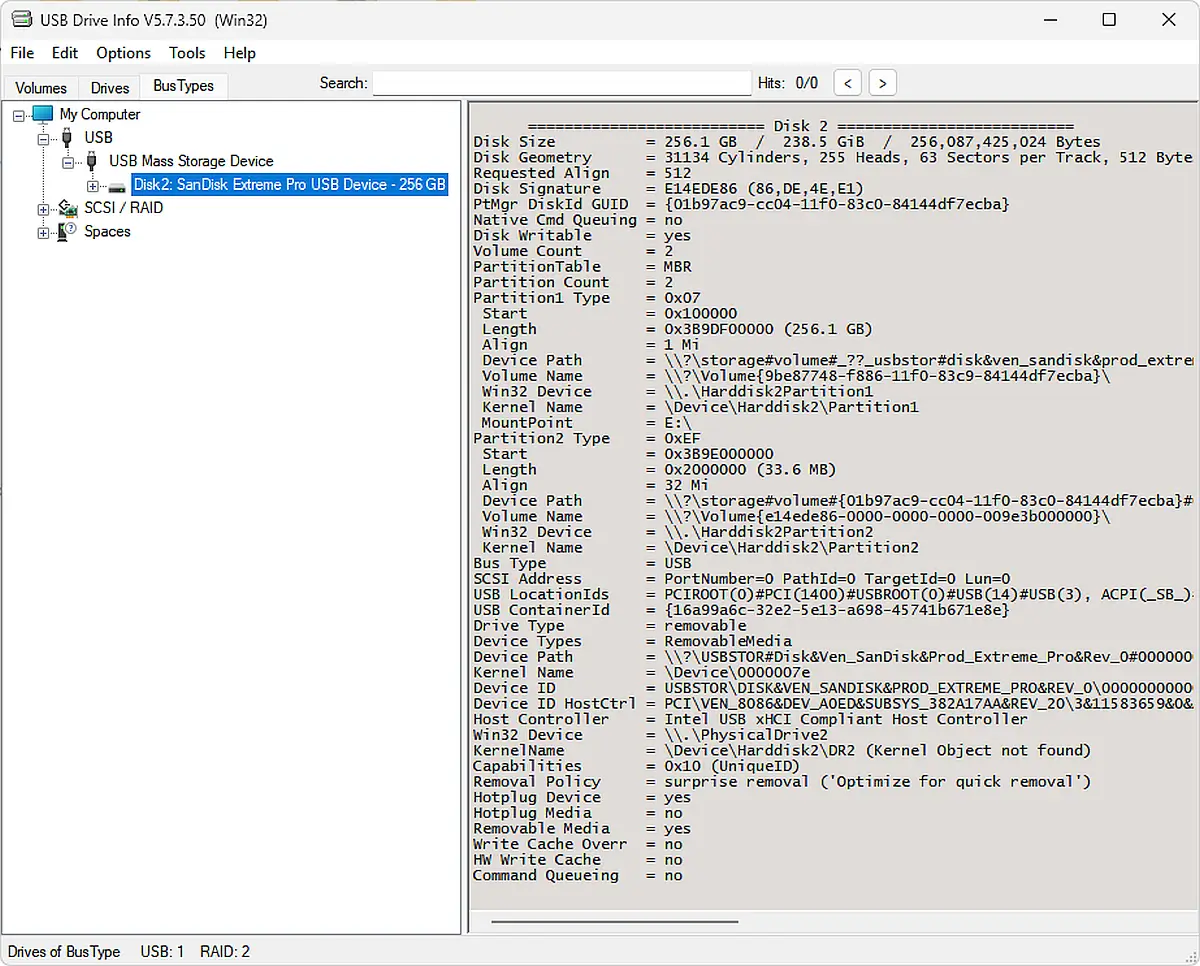Go to previous search hit button

pos(847,83)
